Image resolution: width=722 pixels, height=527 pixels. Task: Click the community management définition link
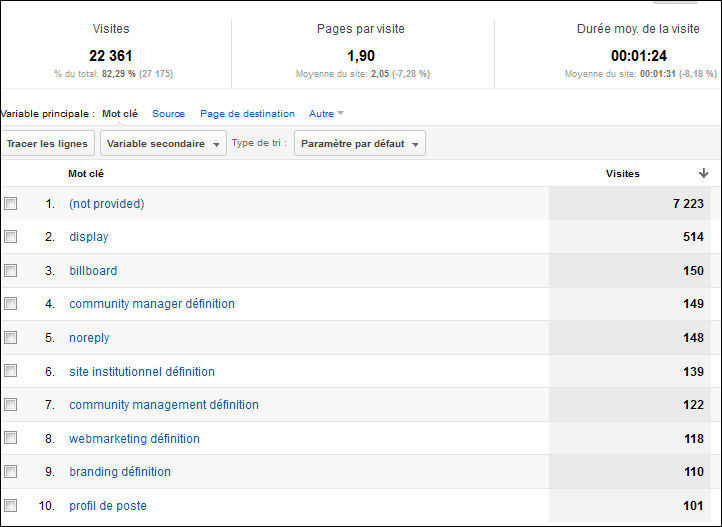[164, 405]
